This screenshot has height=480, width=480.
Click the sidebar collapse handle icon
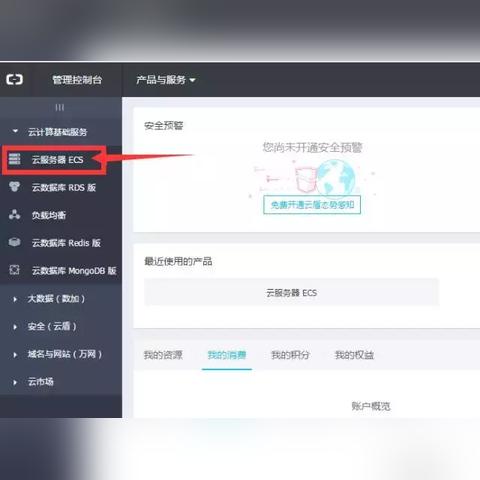pyautogui.click(x=60, y=107)
